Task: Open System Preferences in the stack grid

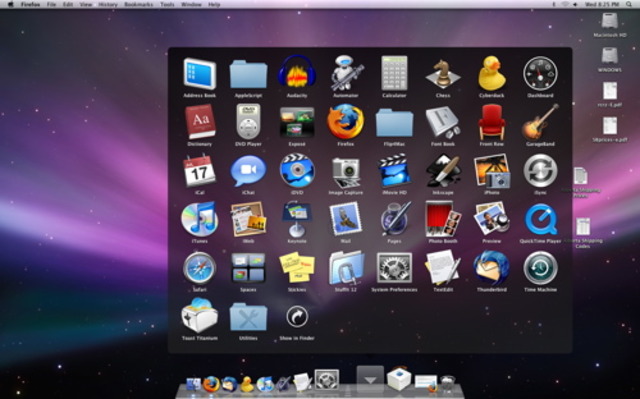Action: [x=394, y=268]
